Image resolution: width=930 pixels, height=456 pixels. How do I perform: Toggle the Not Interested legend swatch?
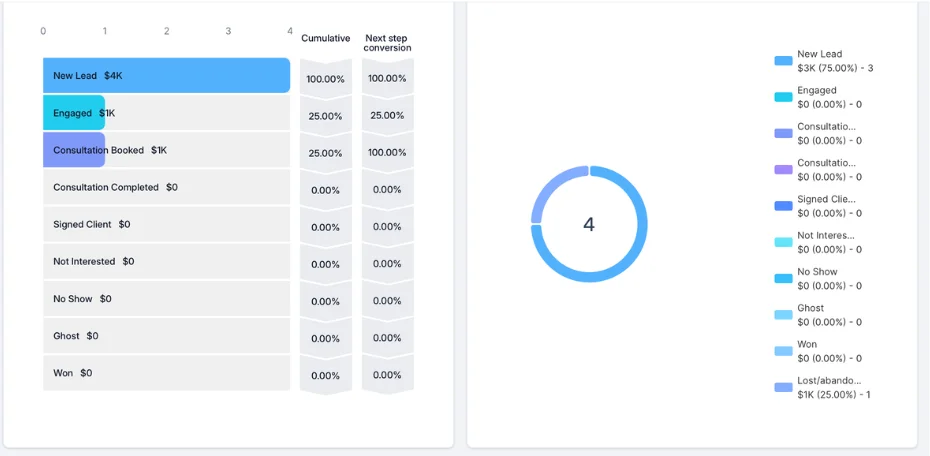784,242
